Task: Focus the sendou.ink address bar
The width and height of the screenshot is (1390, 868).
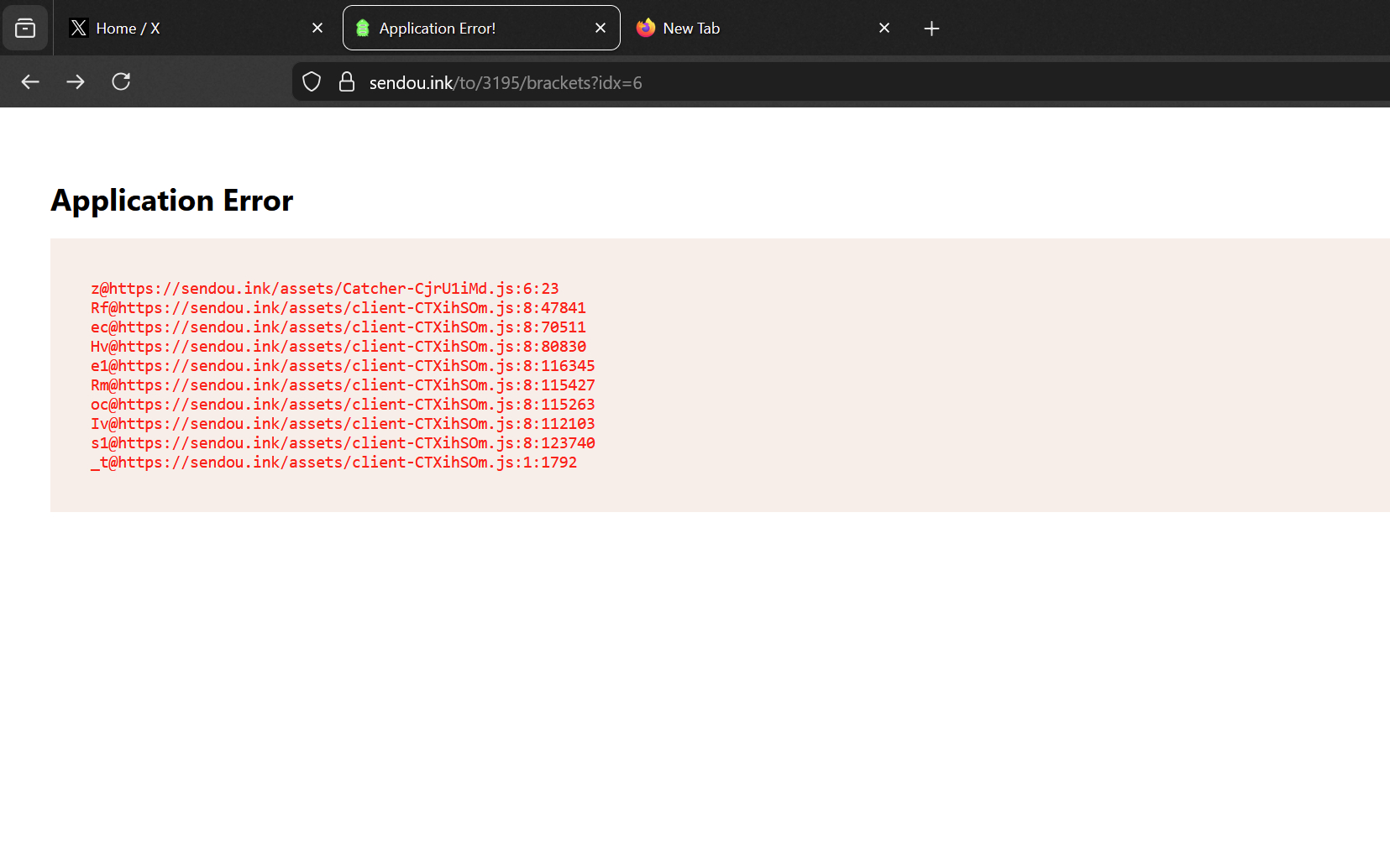Action: 756,83
